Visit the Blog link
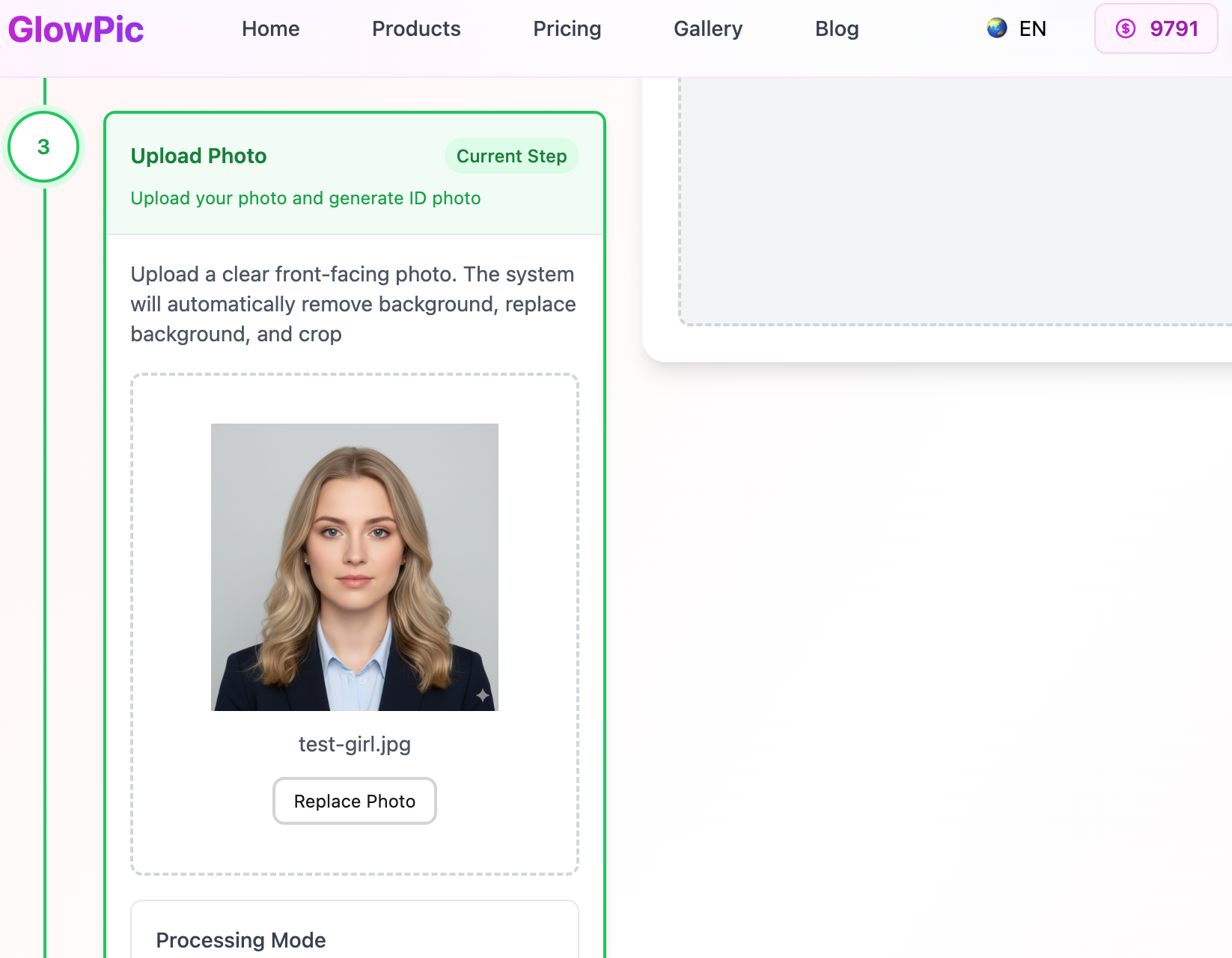The height and width of the screenshot is (958, 1232). (x=836, y=28)
